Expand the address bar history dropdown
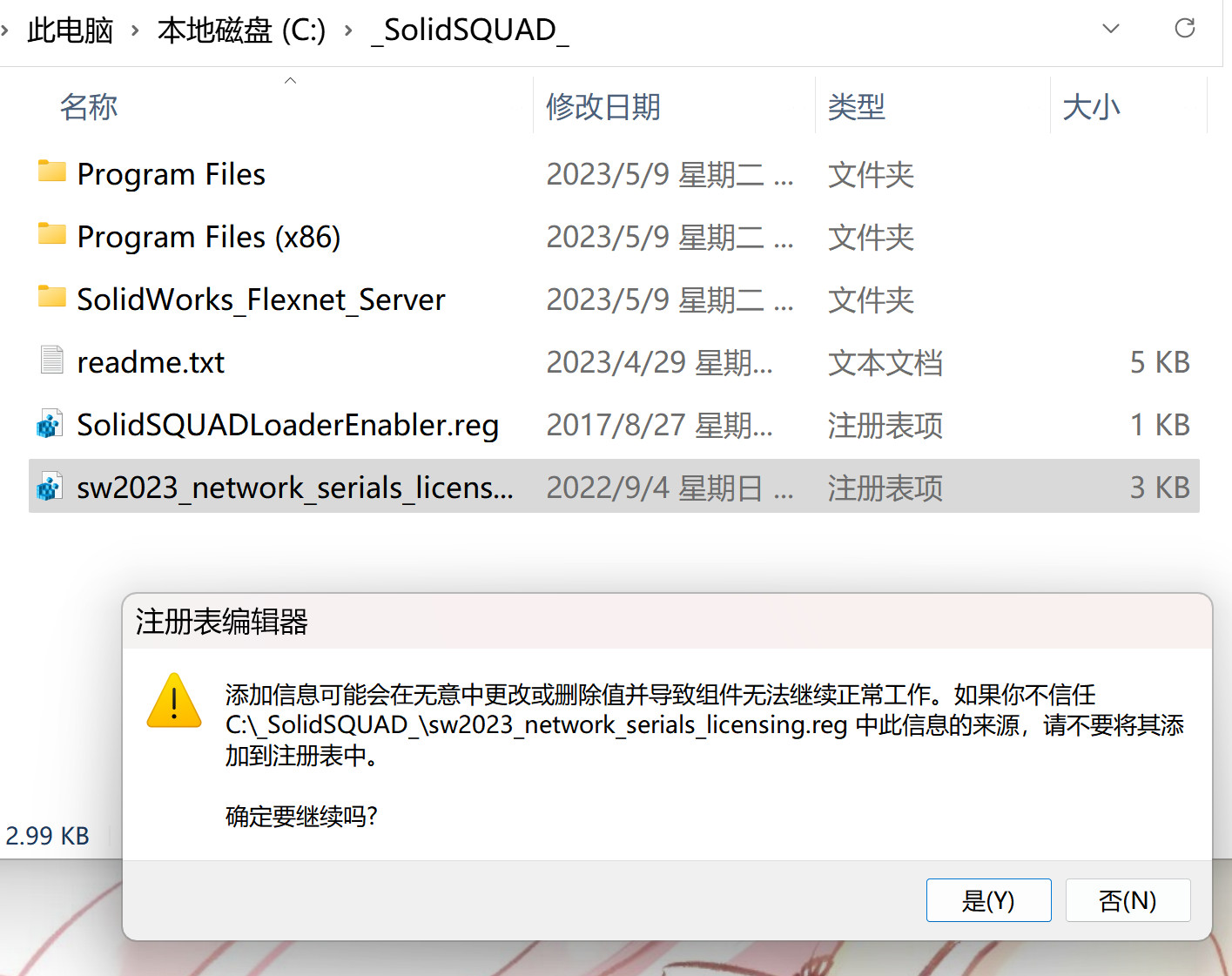The image size is (1232, 976). (x=1110, y=29)
